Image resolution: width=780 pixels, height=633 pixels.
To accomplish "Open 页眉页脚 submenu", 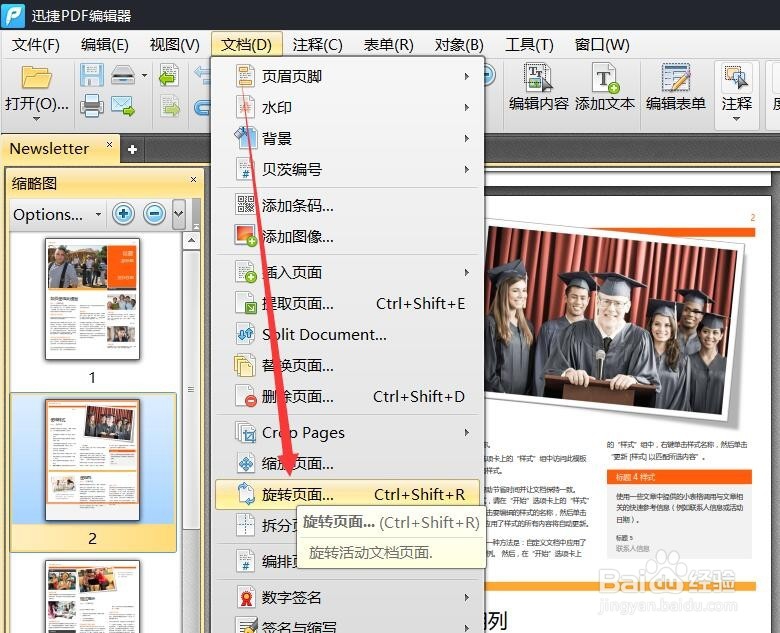I will point(349,76).
